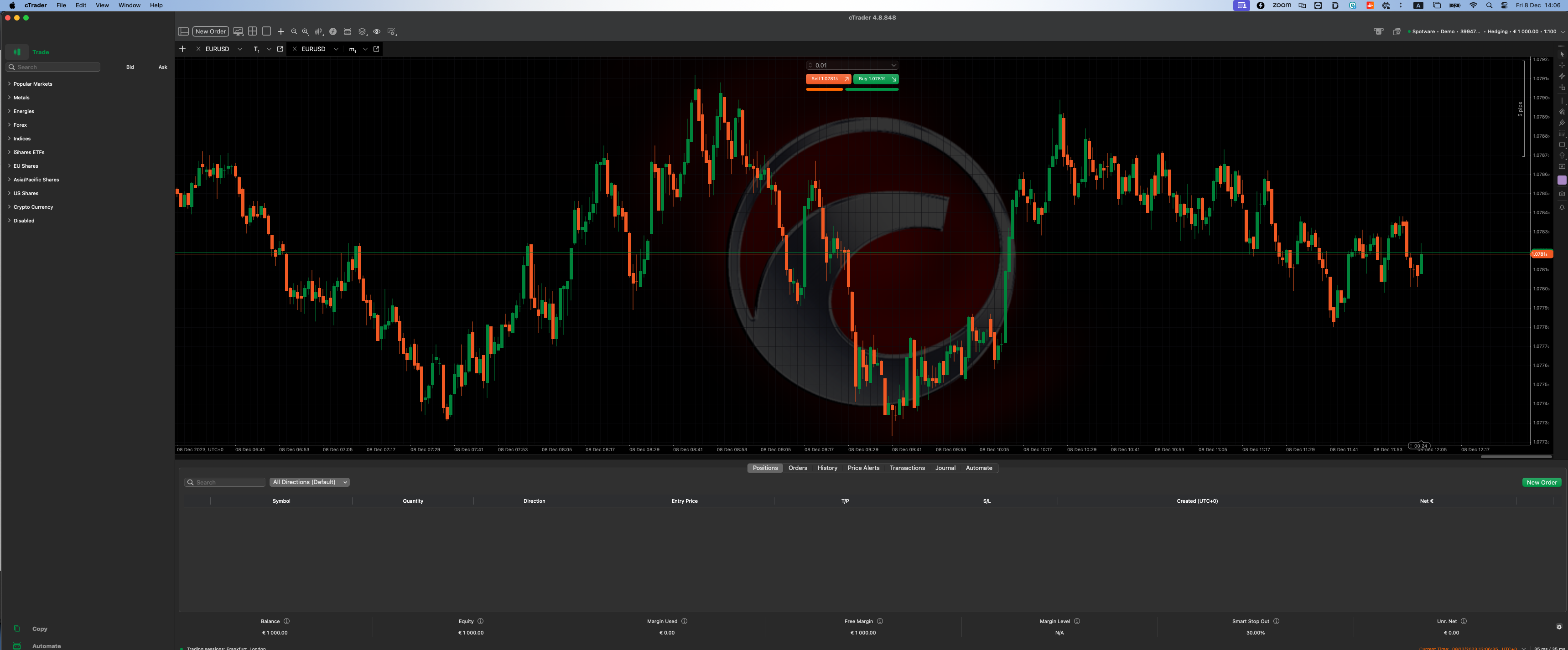Add a new chart tab with plus
Viewport: 1568px width, 650px height.
click(182, 49)
